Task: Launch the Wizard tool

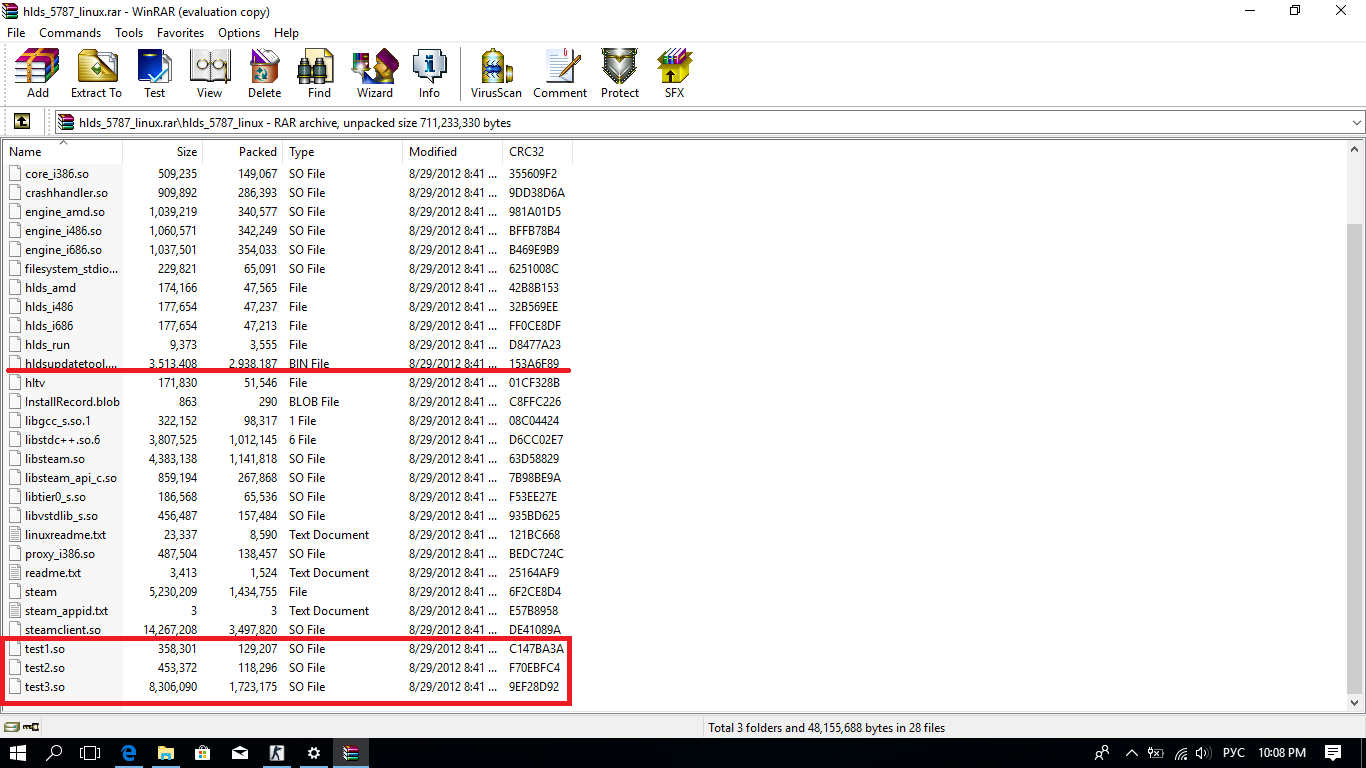Action: point(375,73)
